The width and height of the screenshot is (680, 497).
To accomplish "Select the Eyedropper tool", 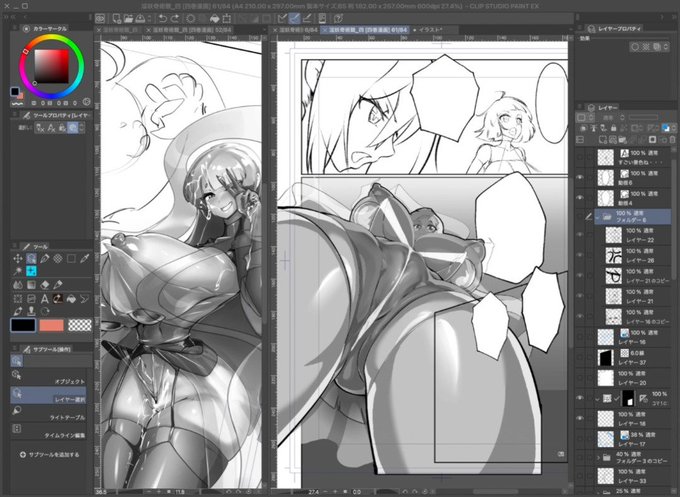I will 85,259.
